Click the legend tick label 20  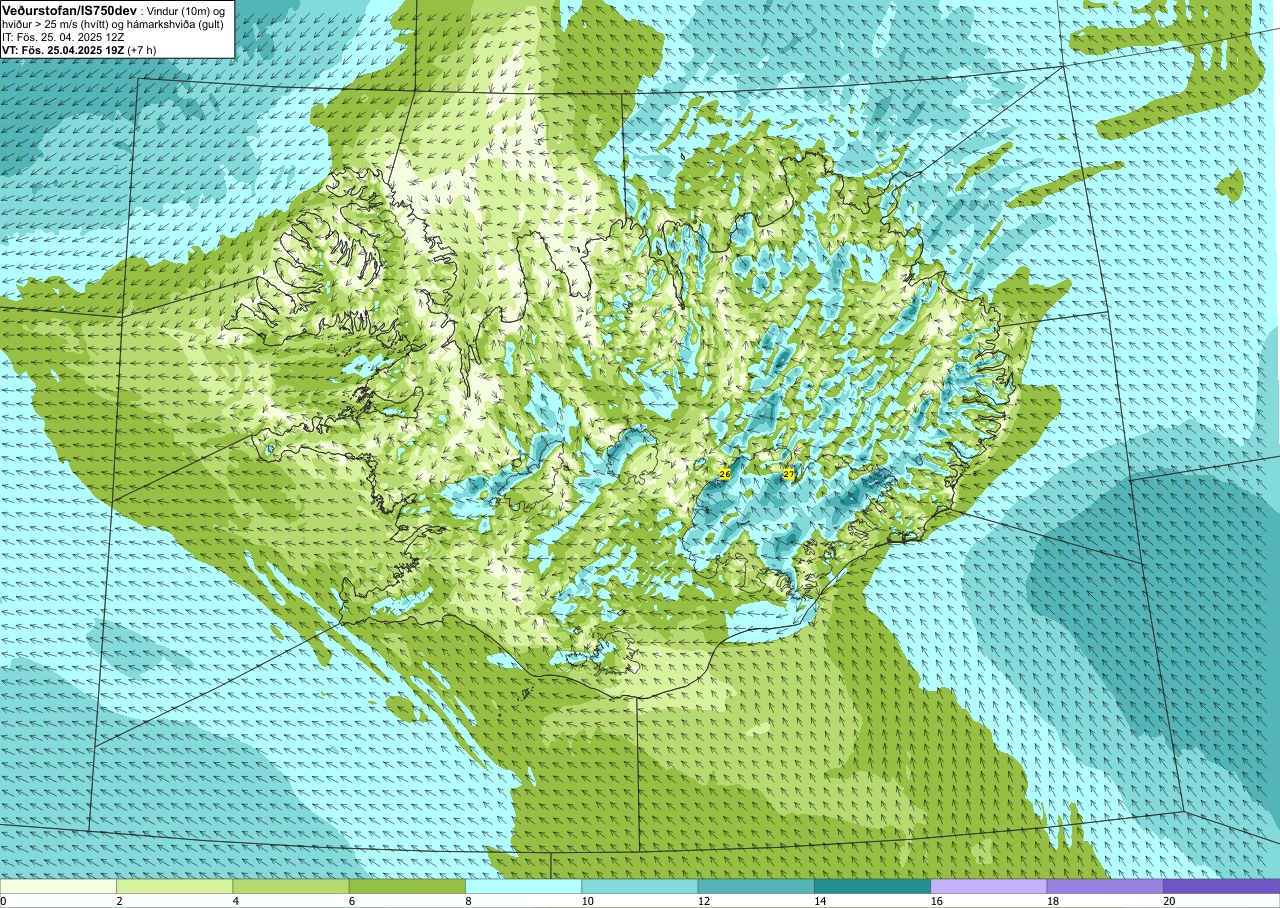[x=1169, y=901]
